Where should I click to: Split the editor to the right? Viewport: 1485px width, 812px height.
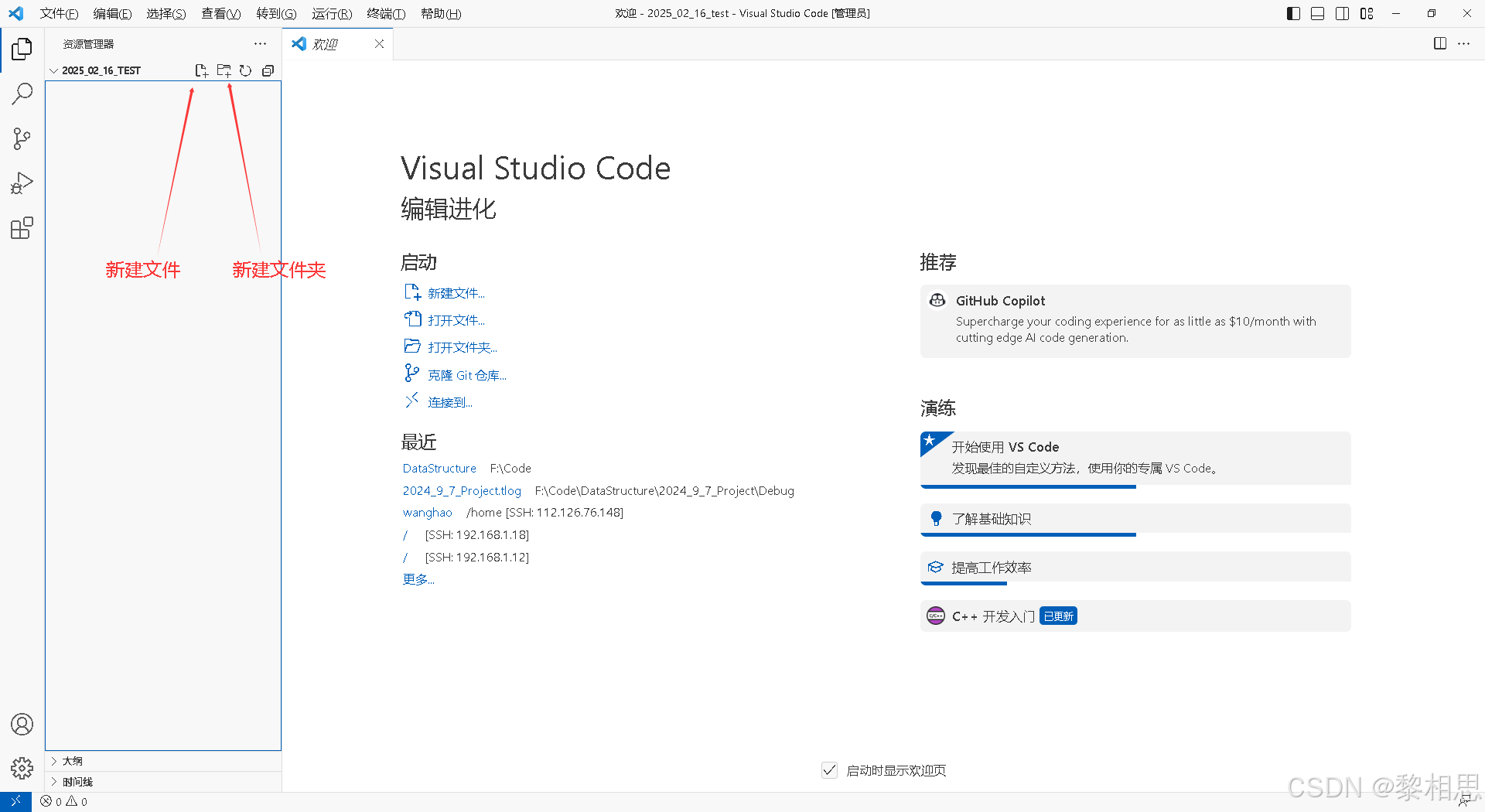[1440, 43]
